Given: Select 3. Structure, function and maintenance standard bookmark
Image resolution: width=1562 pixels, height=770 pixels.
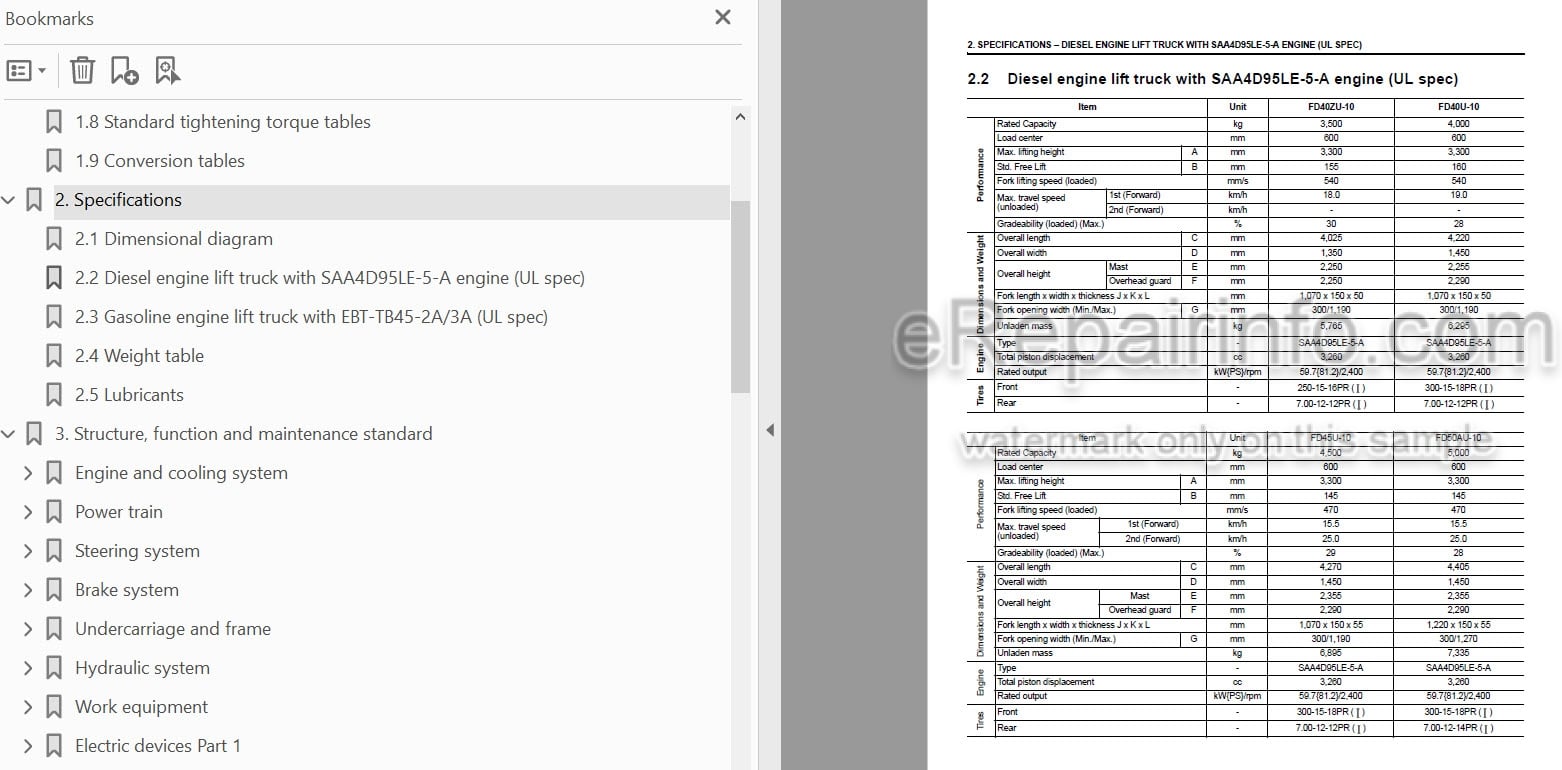Looking at the screenshot, I should pyautogui.click(x=244, y=434).
